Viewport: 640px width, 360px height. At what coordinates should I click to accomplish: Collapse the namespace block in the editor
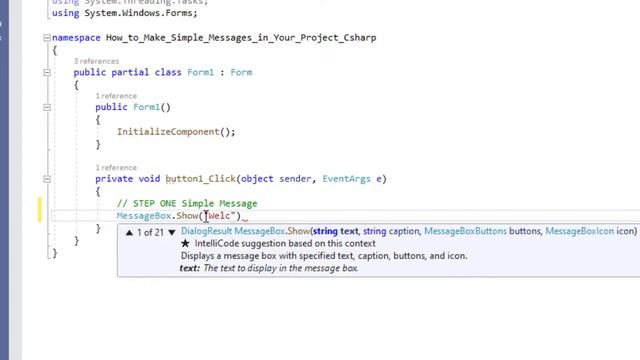tap(47, 38)
